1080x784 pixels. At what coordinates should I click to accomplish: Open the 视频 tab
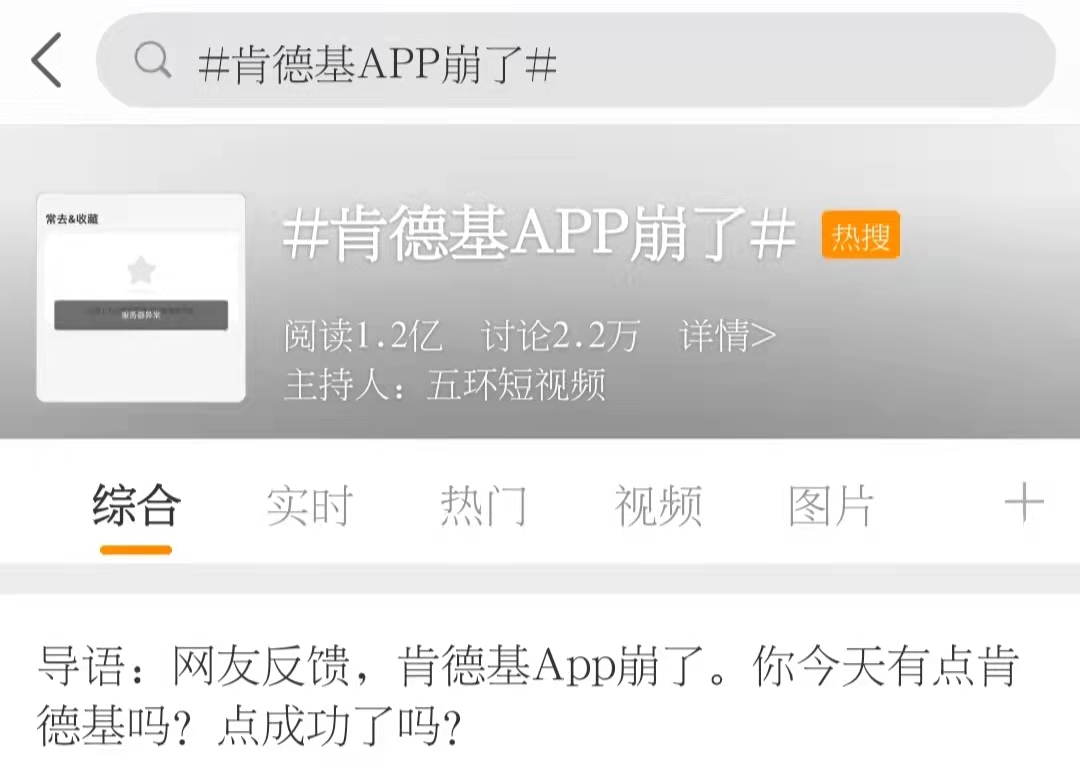tap(658, 506)
